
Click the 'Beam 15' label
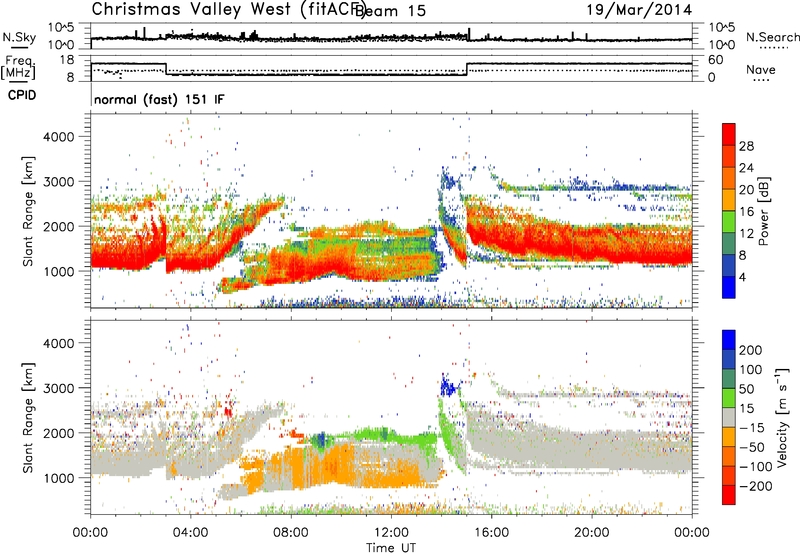pos(390,10)
